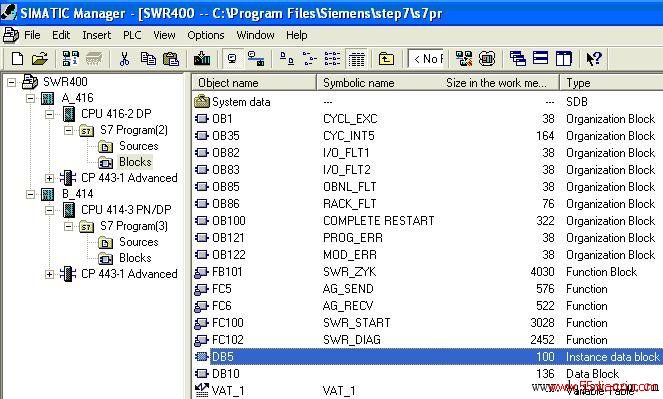Expand the first CP 443-1 Advanced node

coord(49,178)
